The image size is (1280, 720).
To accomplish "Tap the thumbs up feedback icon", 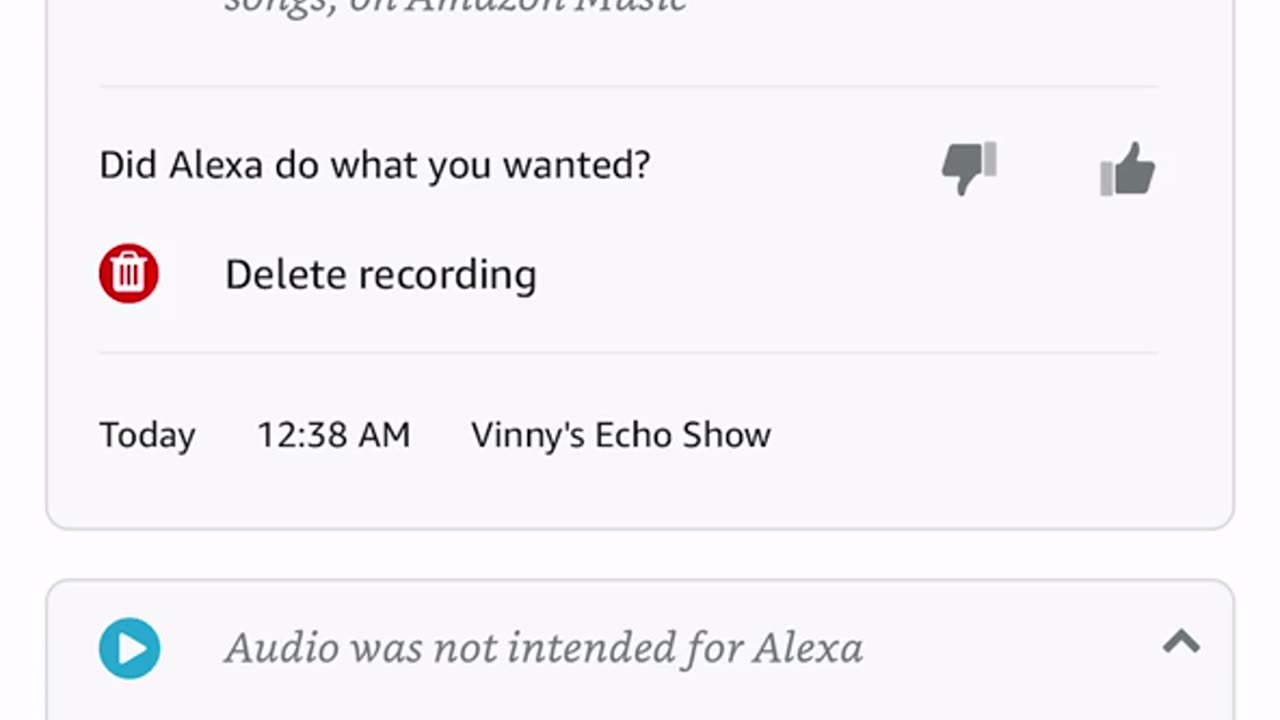I will [1127, 167].
